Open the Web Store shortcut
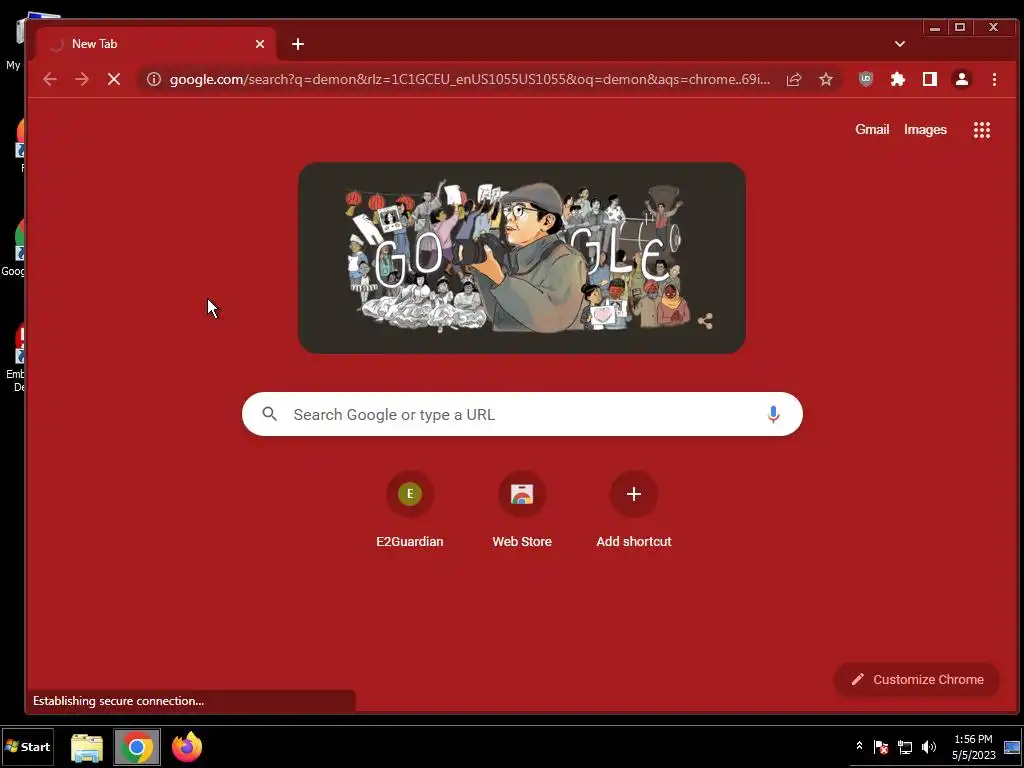1024x768 pixels. pos(522,511)
